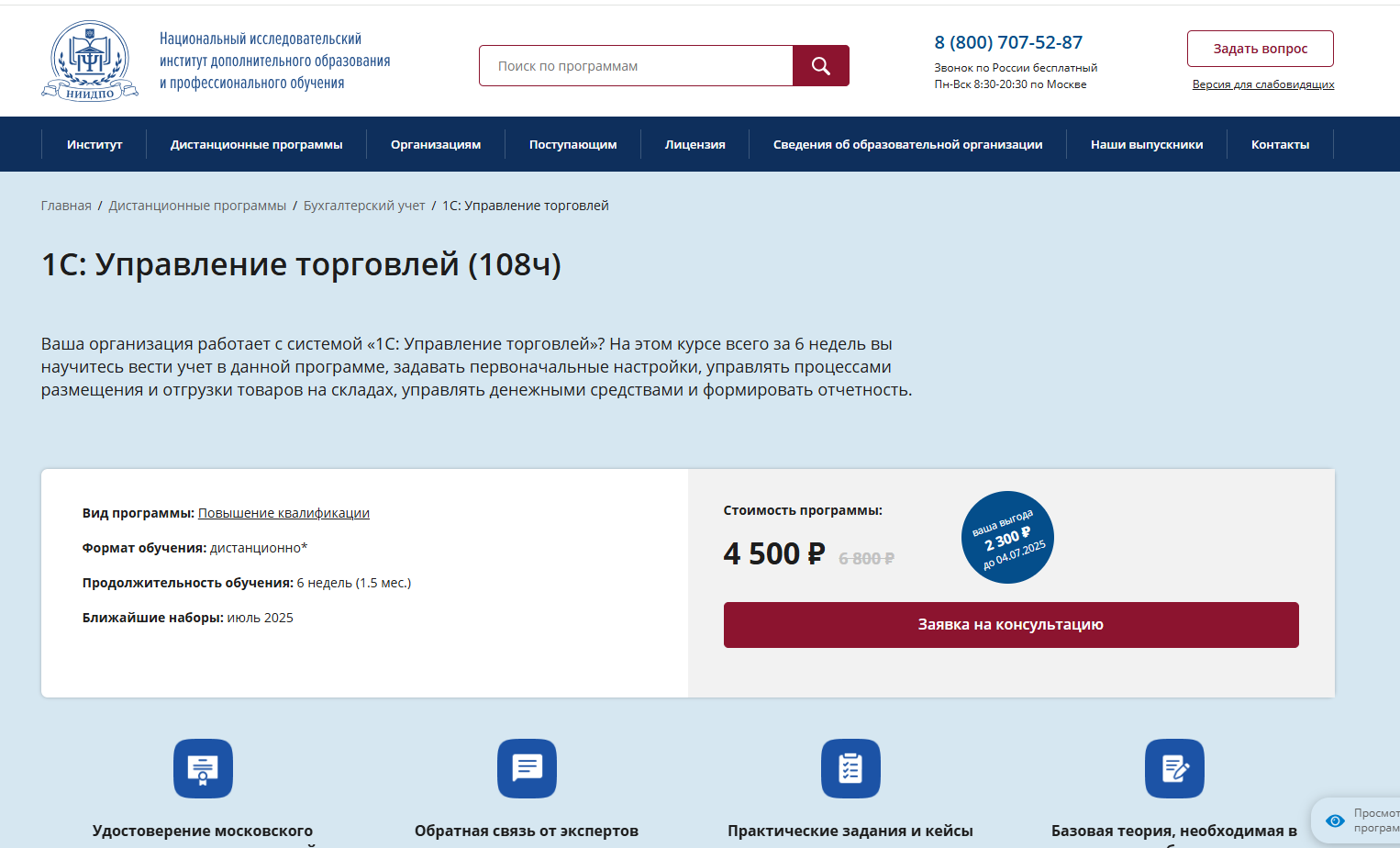Go to Поступающим menu section

point(573,144)
